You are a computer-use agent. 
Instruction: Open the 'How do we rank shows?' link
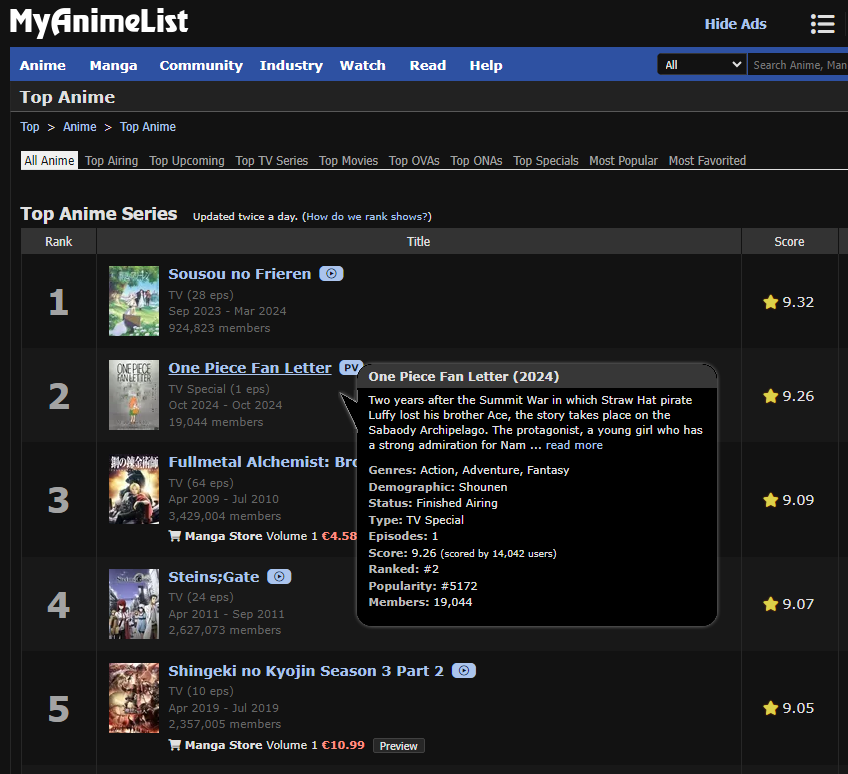367,217
